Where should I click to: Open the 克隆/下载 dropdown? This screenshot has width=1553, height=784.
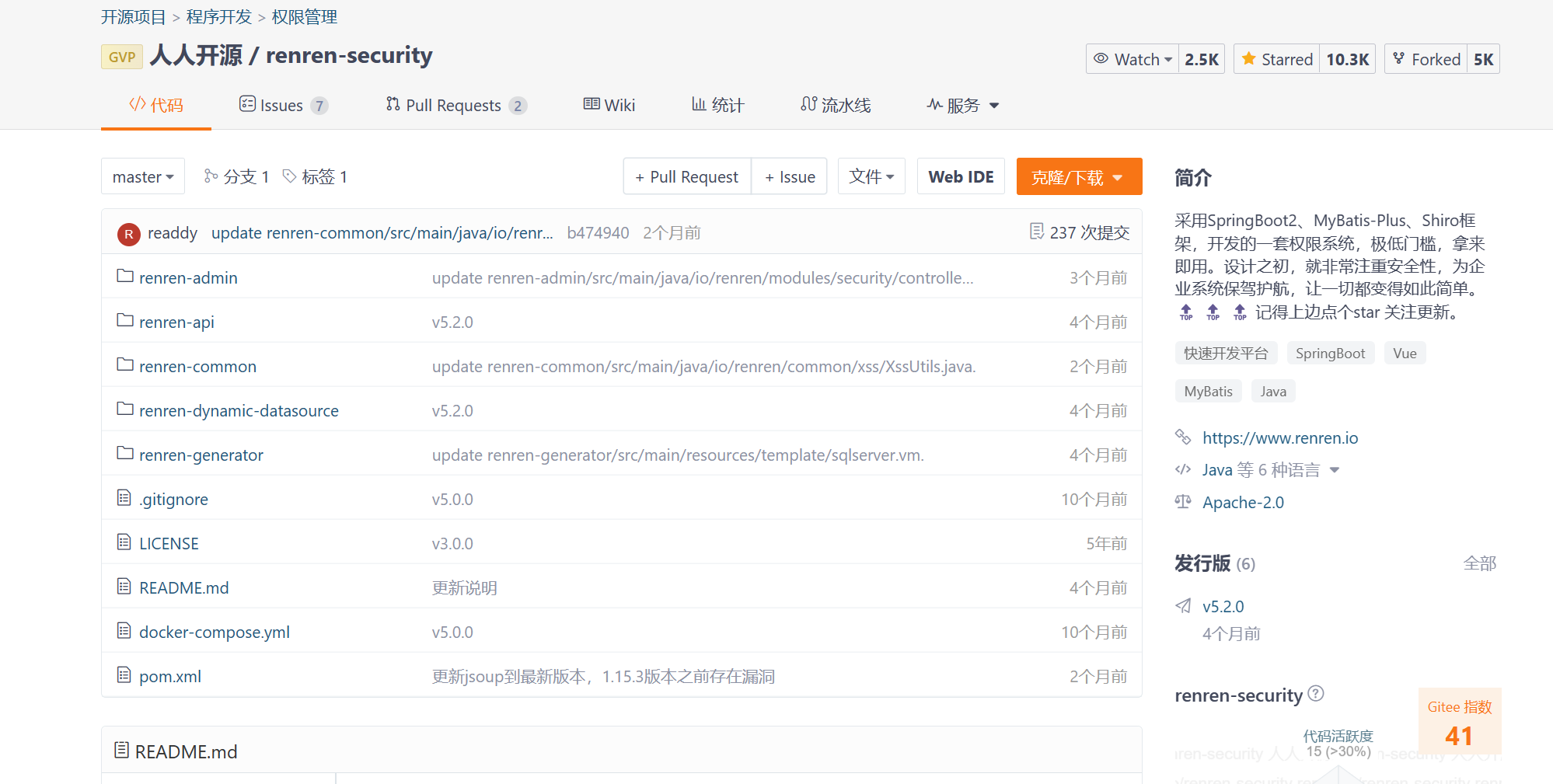[1079, 176]
